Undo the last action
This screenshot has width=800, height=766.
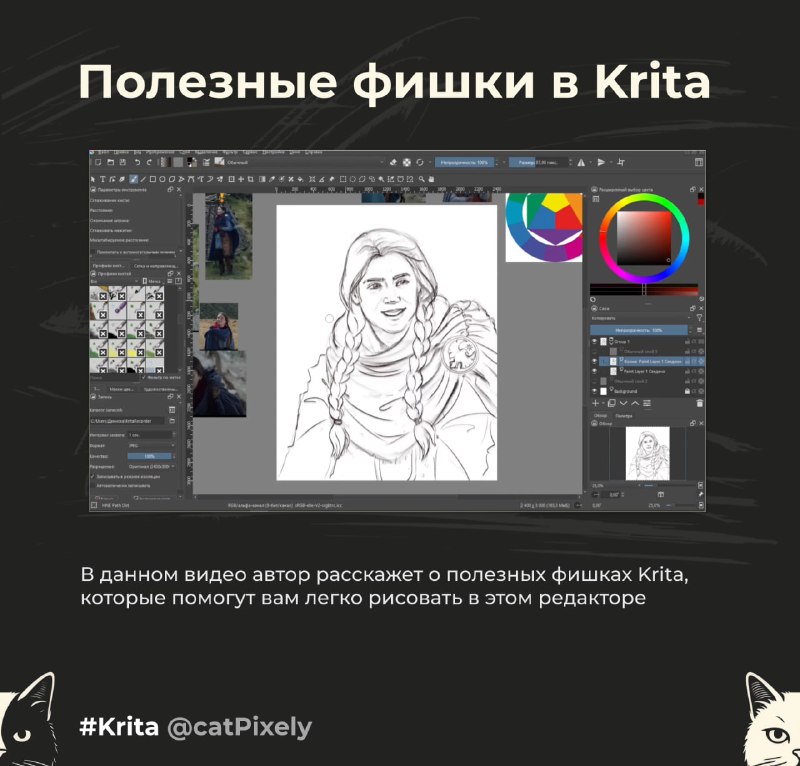pyautogui.click(x=137, y=162)
